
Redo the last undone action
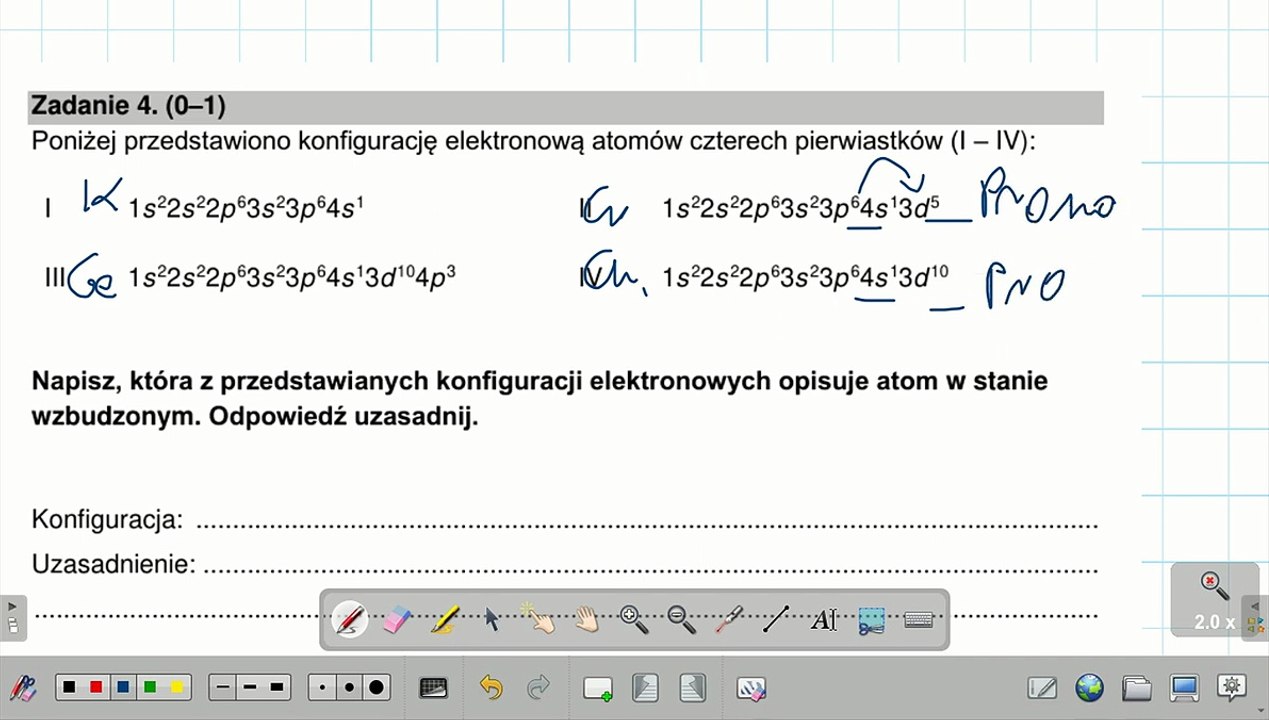[538, 688]
